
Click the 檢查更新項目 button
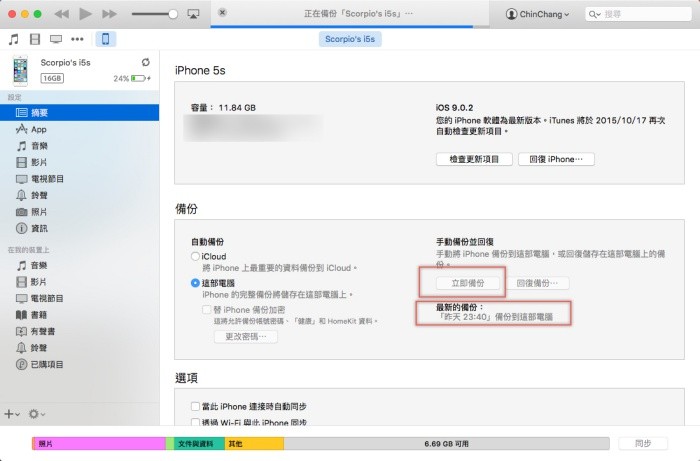[474, 159]
